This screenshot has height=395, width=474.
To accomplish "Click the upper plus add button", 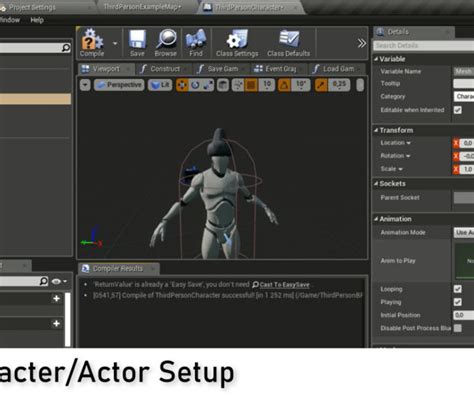I will tap(57, 299).
